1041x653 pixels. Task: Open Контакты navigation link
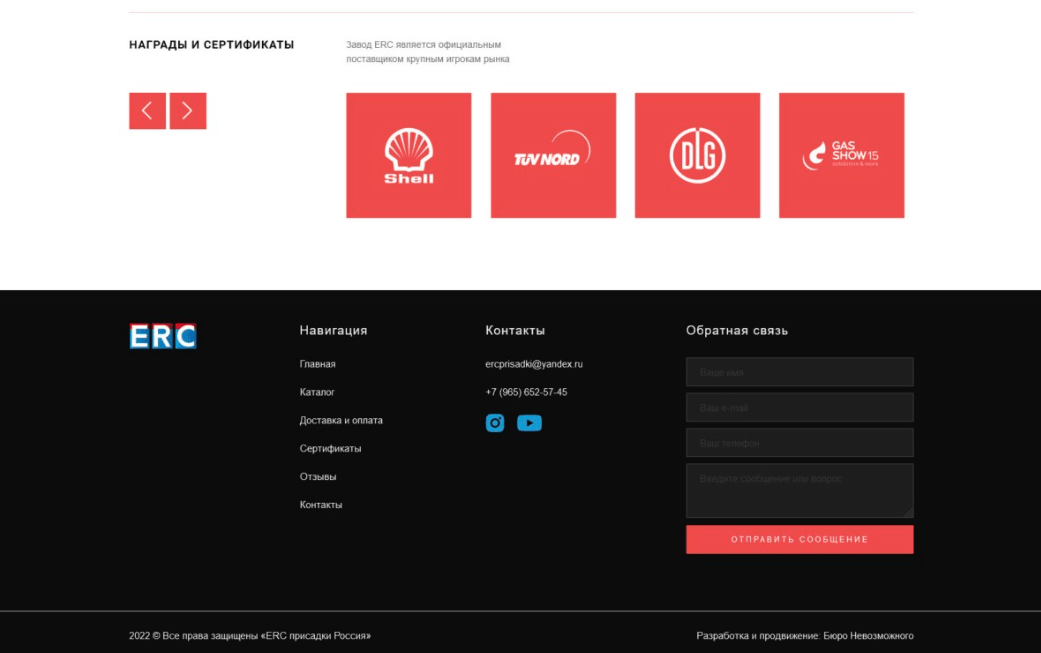tap(321, 505)
